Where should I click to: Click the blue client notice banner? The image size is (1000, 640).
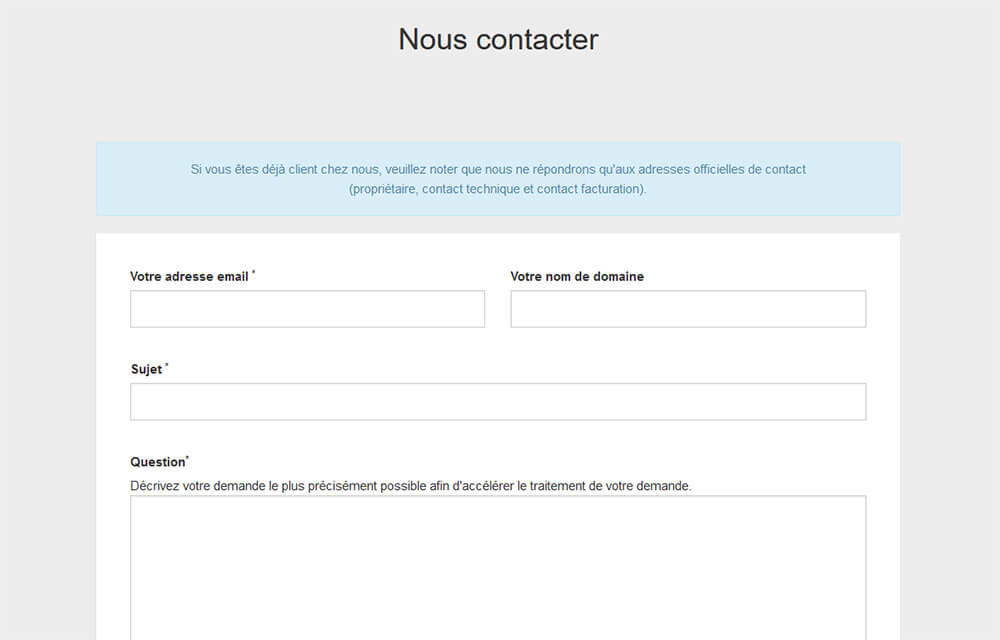click(x=498, y=179)
